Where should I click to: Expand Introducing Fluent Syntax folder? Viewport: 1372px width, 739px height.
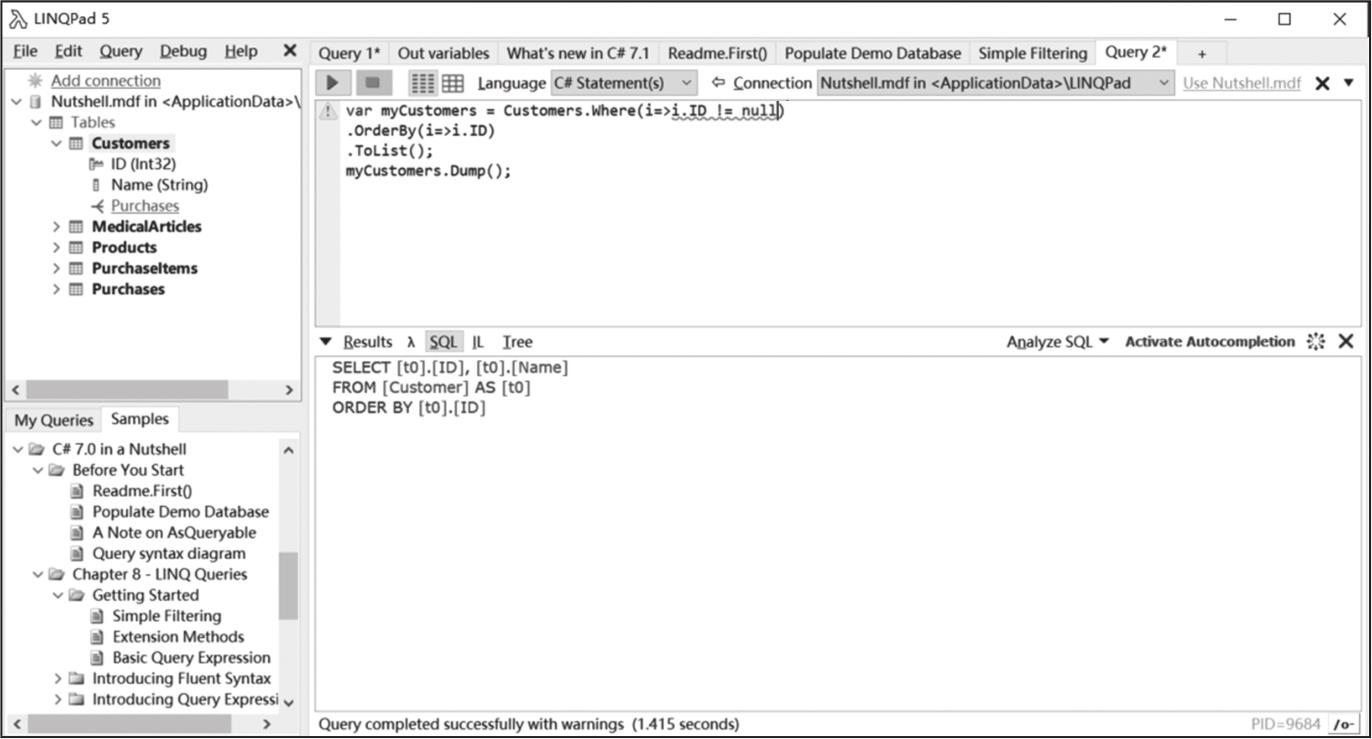click(57, 679)
